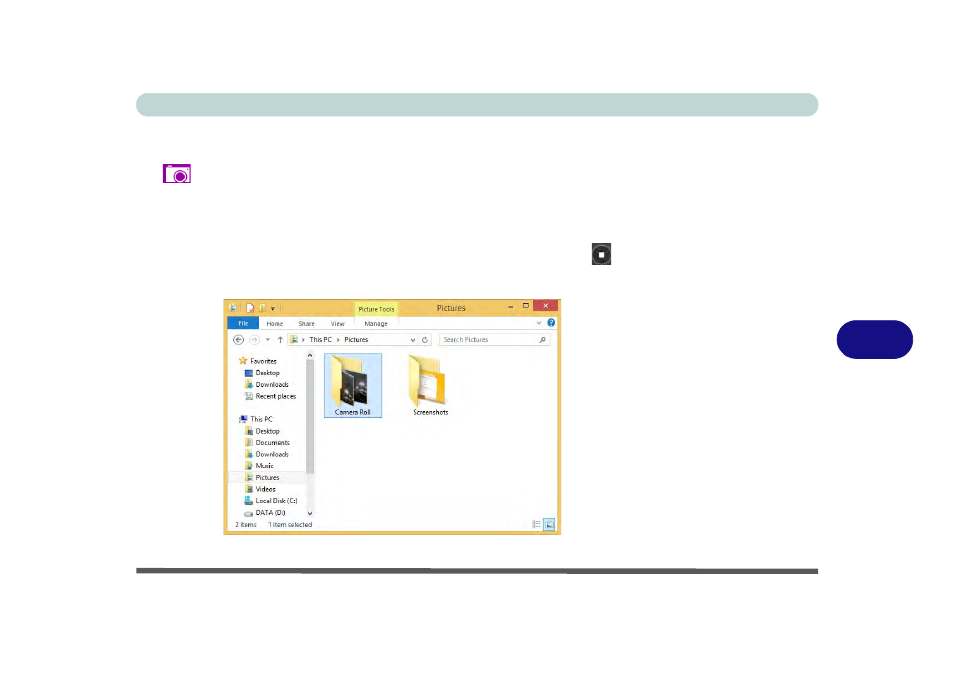Switch to Details view layout
954x673 pixels.
pos(537,524)
